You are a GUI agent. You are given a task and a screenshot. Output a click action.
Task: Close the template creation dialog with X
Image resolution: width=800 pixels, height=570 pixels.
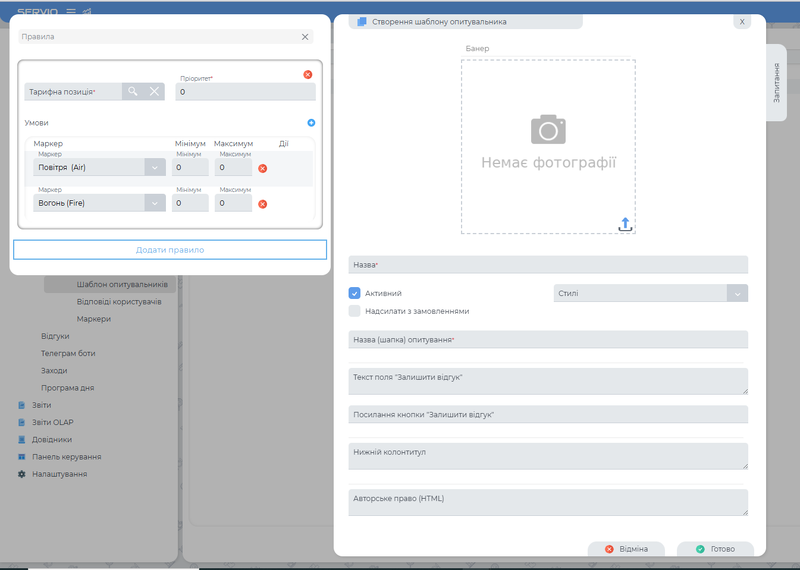[x=742, y=22]
